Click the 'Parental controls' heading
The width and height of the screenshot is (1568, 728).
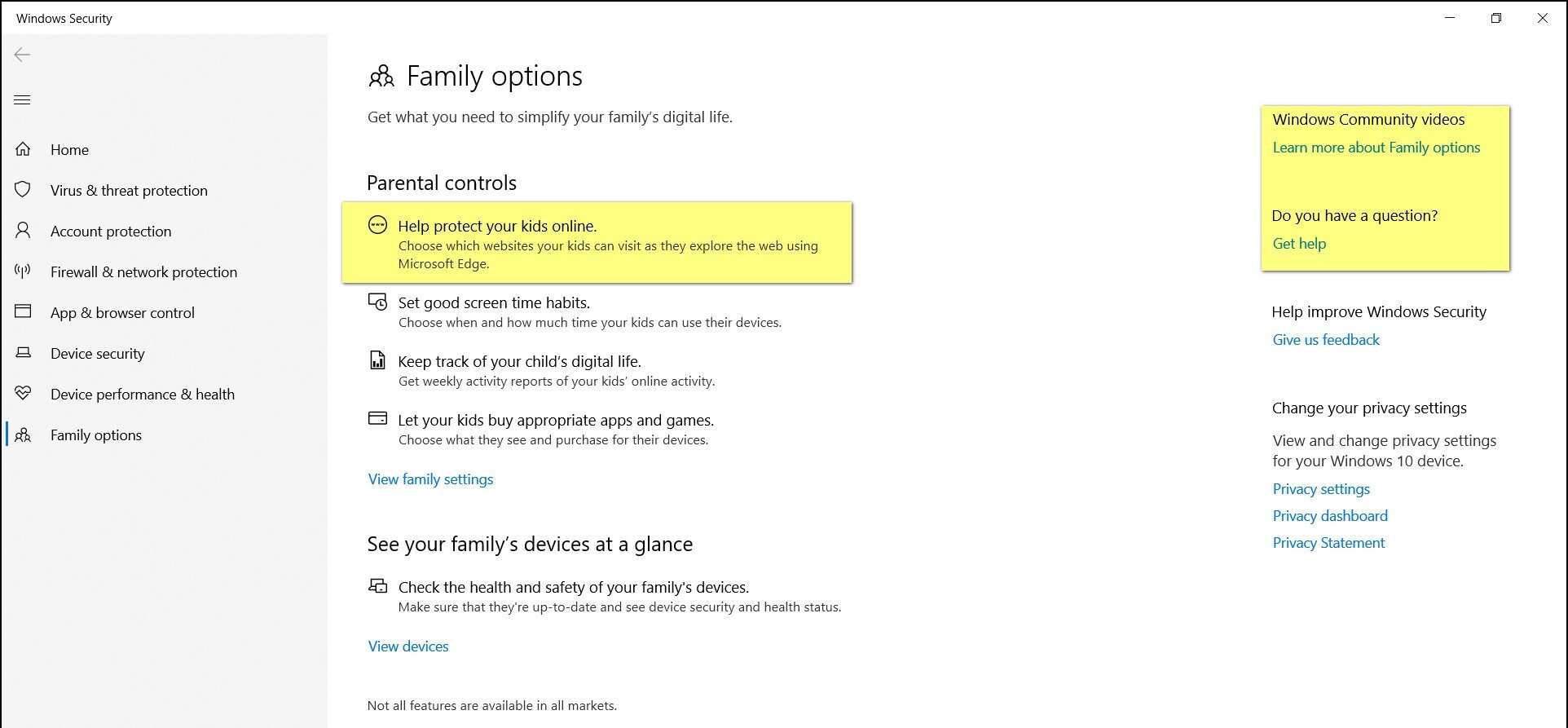coord(442,183)
